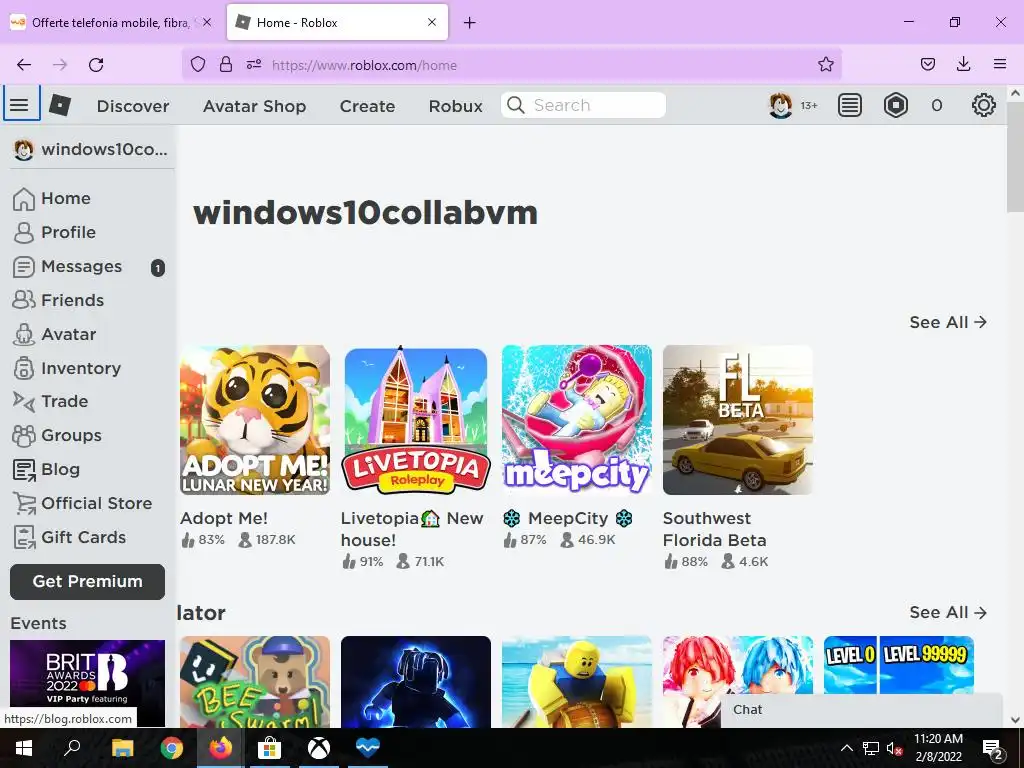Screen dimensions: 1024x768
Task: Open a new browser tab
Action: (x=470, y=23)
